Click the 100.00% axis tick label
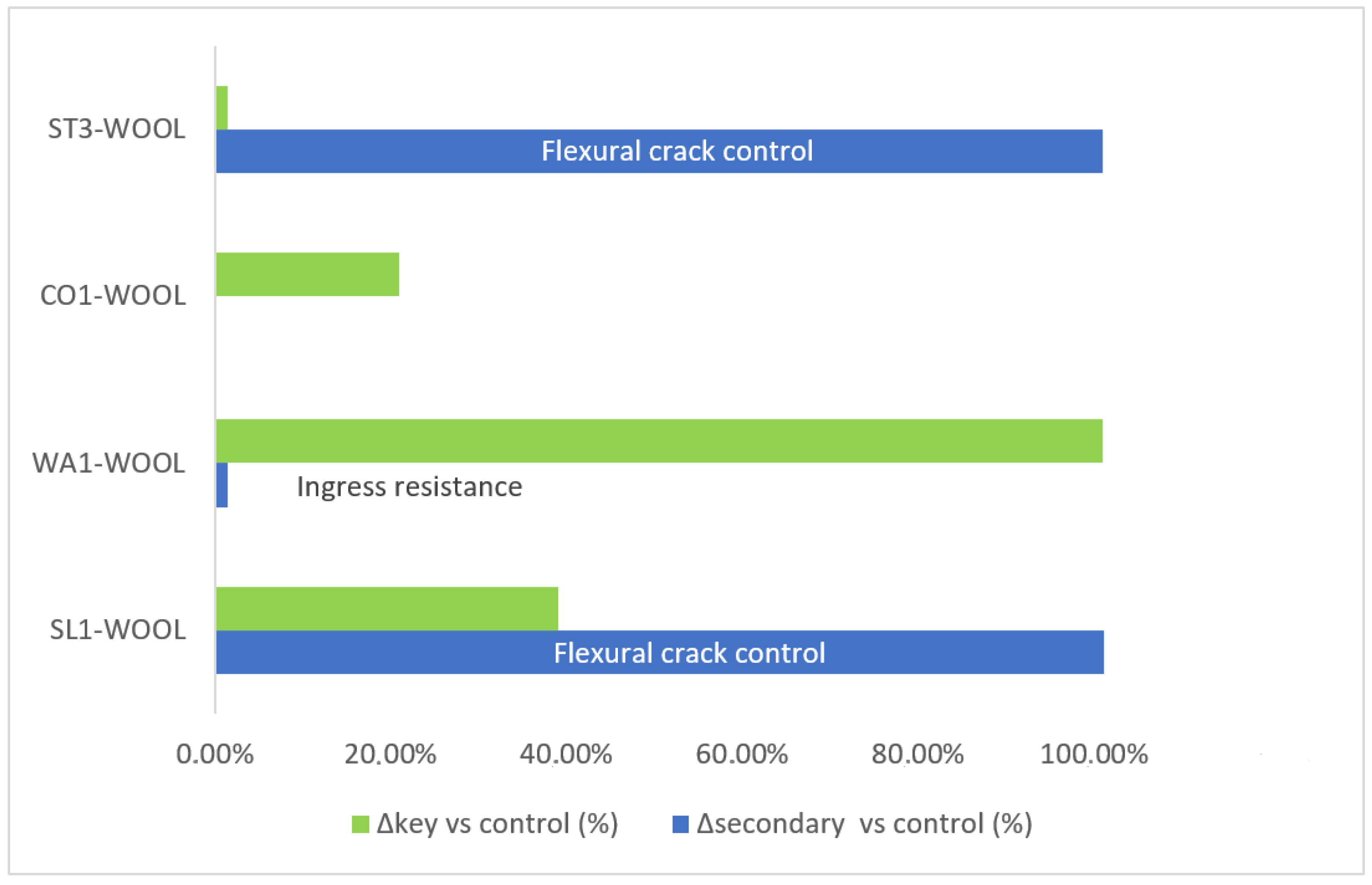This screenshot has height=885, width=1372. click(1093, 754)
